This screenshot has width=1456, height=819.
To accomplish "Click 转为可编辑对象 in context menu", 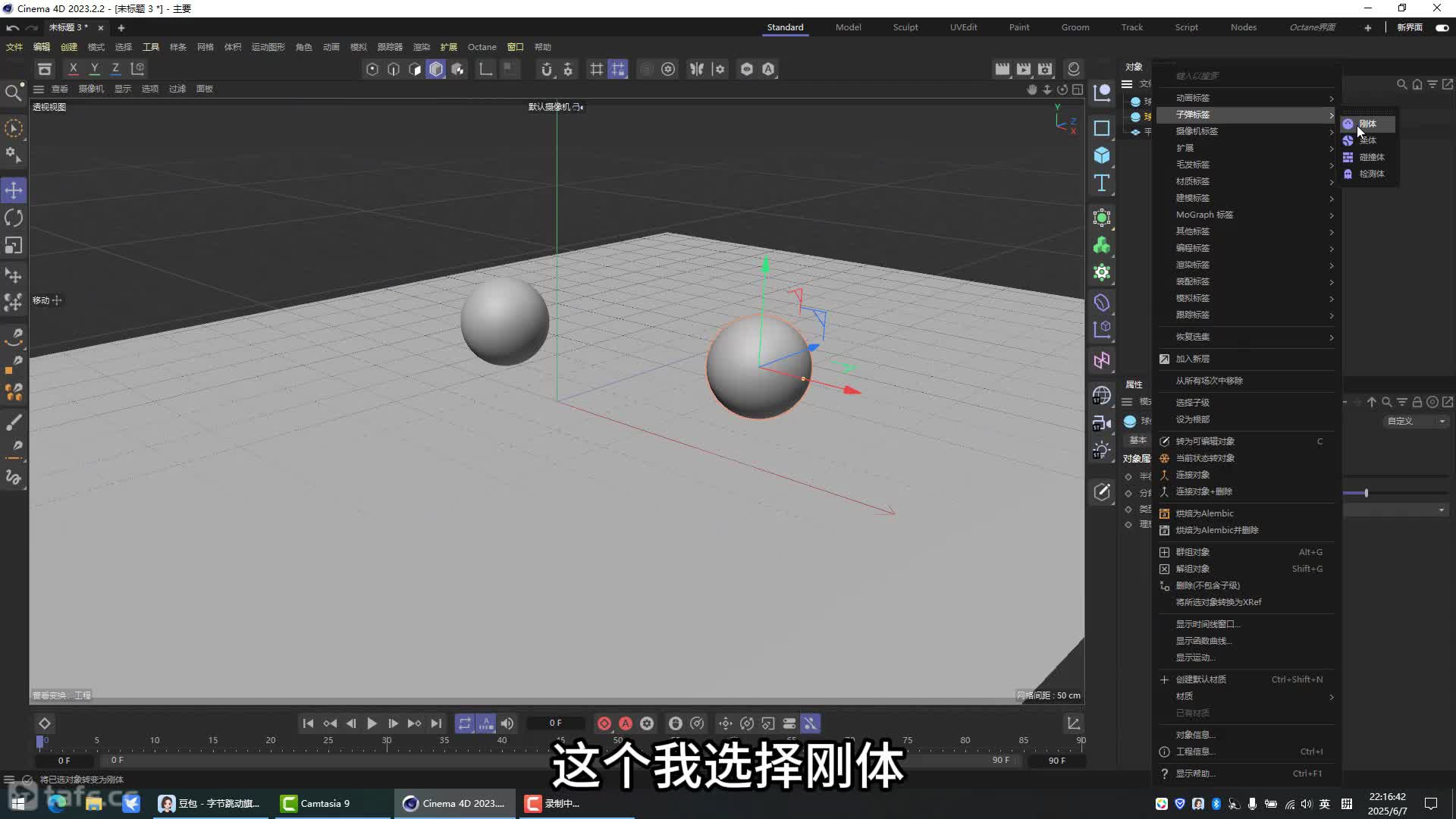I will pyautogui.click(x=1205, y=441).
